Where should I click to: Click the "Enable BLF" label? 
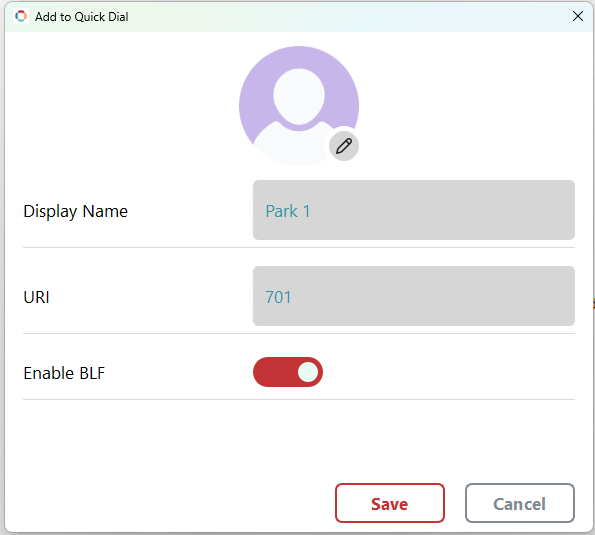click(x=64, y=373)
